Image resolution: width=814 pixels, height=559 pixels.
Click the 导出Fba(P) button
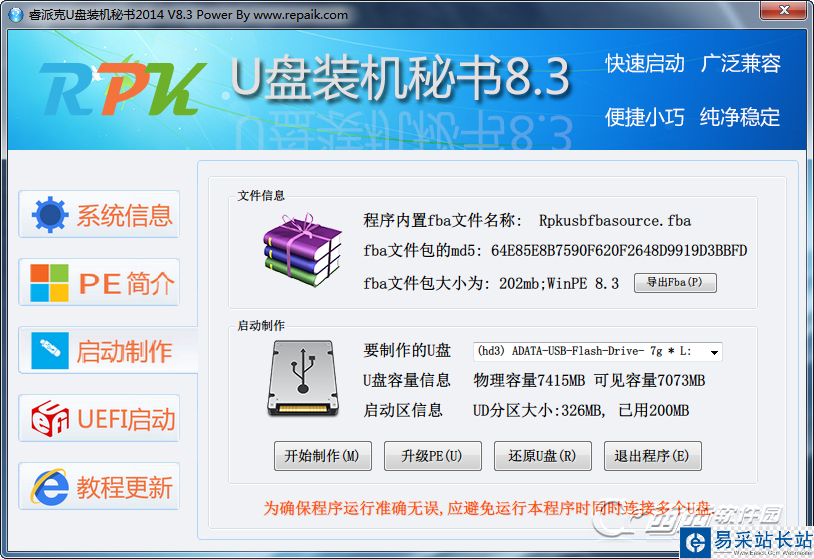pyautogui.click(x=675, y=283)
